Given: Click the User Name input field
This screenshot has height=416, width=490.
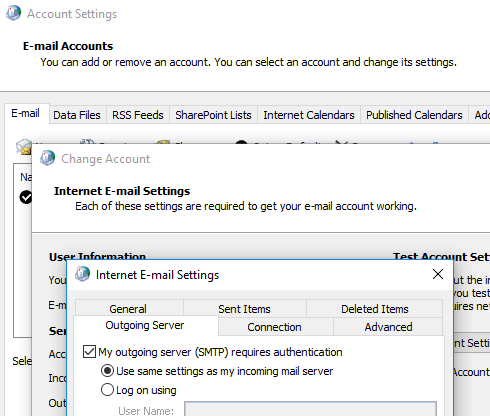Looking at the screenshot, I should tap(310, 409).
